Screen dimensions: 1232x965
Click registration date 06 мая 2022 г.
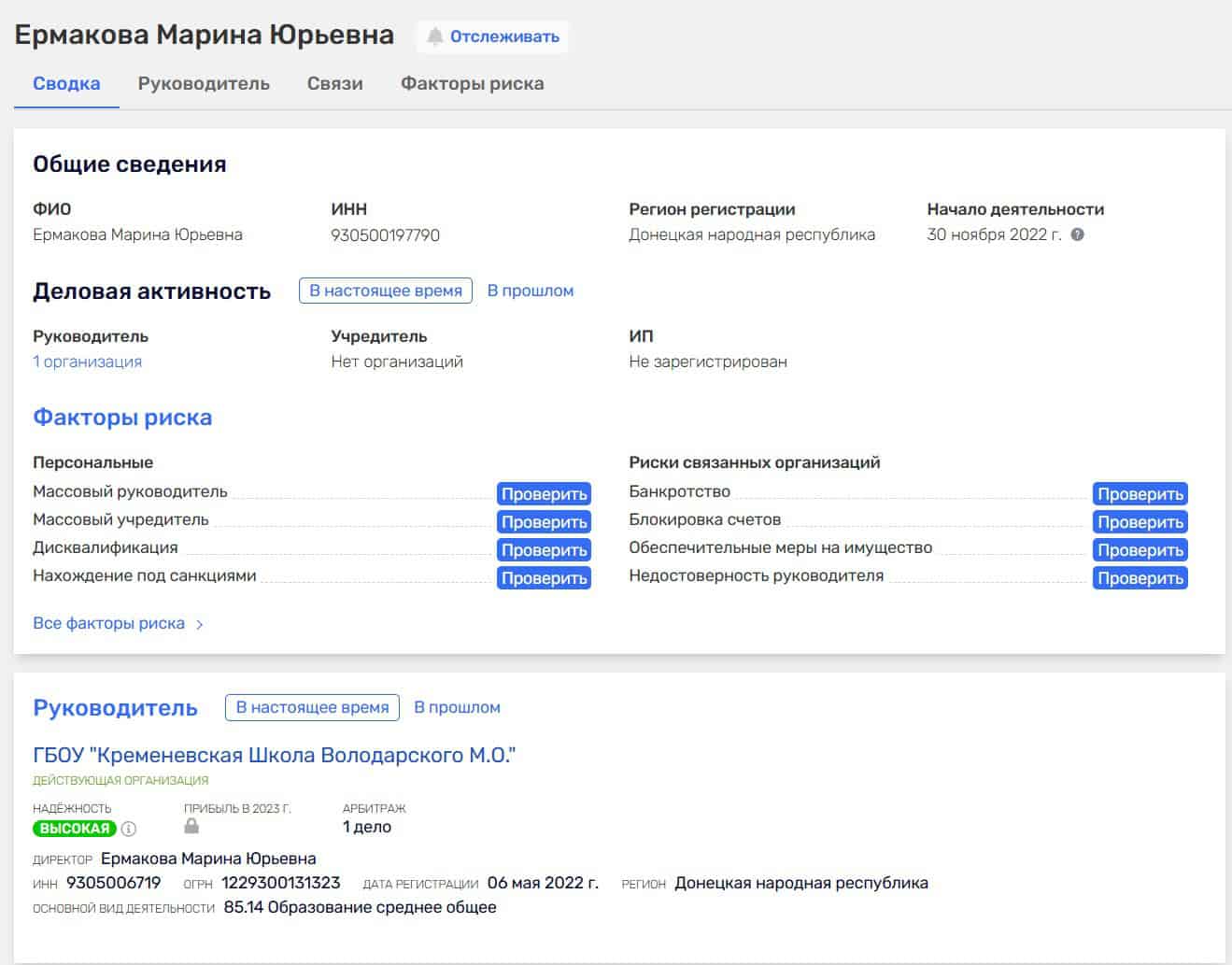(543, 883)
